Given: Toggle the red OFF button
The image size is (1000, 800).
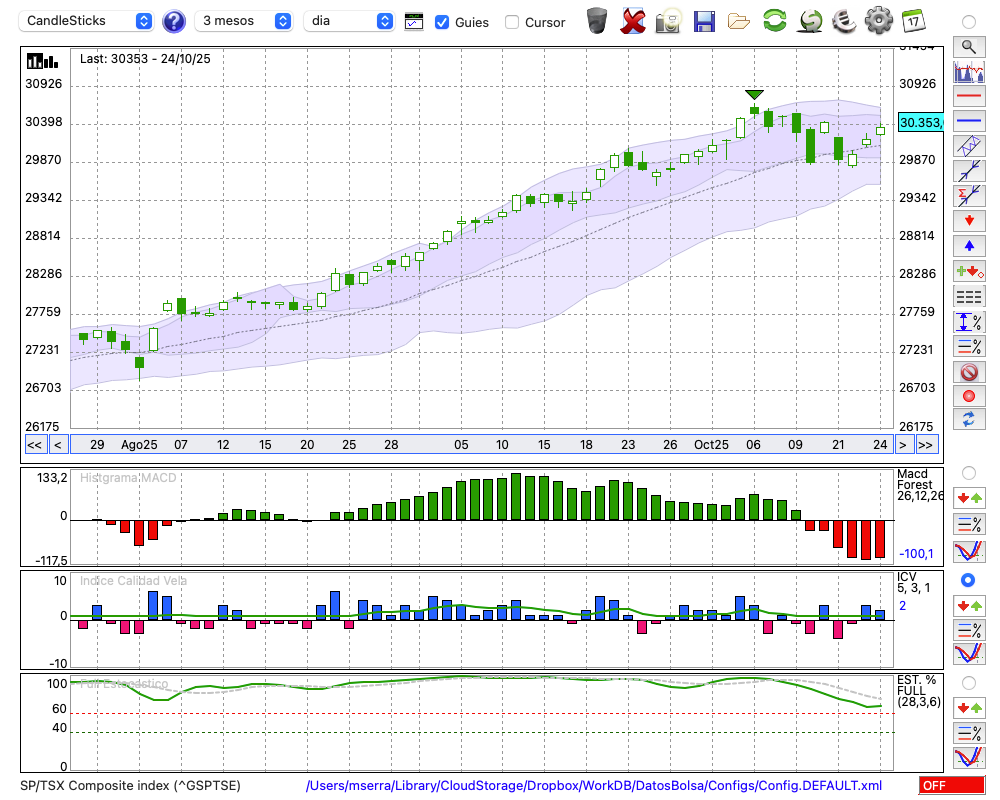Looking at the screenshot, I should point(952,785).
